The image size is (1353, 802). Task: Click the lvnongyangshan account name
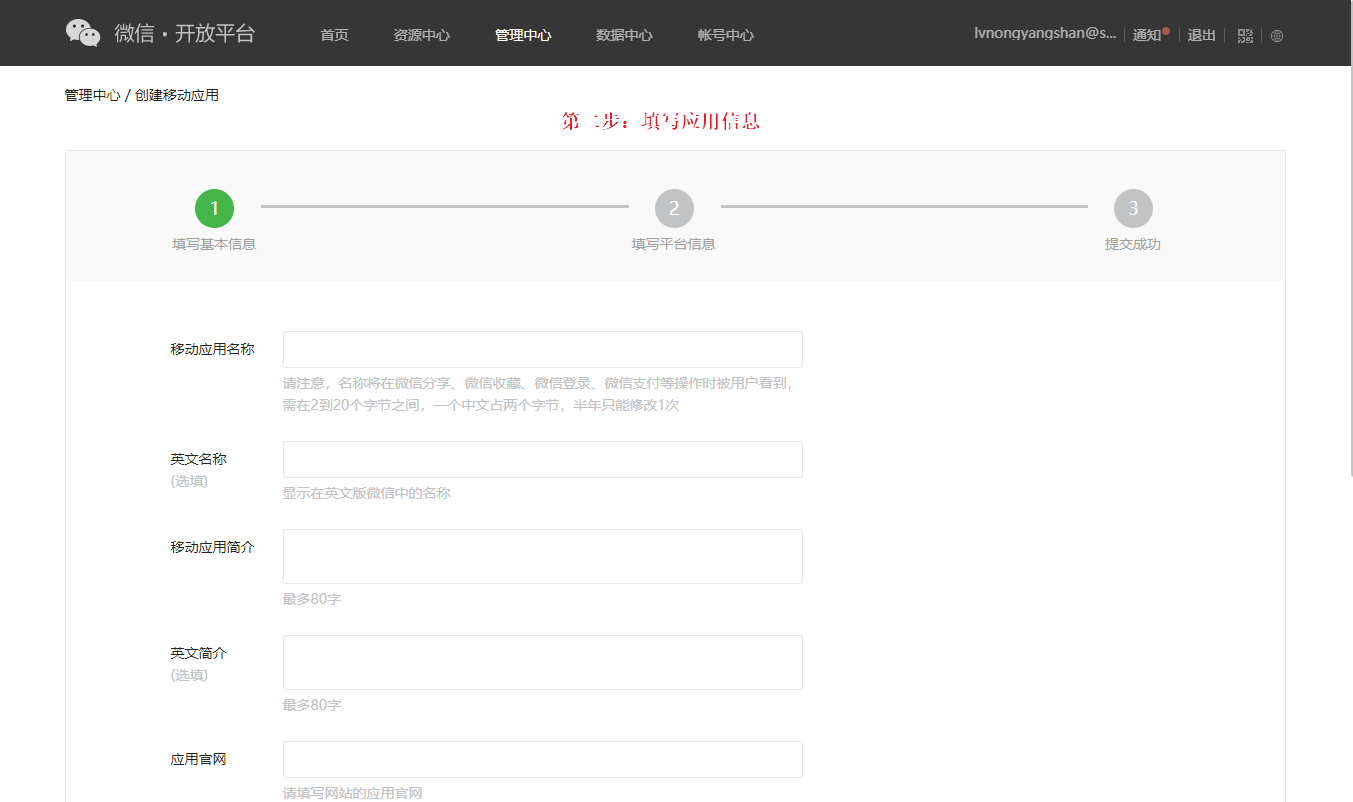1045,34
